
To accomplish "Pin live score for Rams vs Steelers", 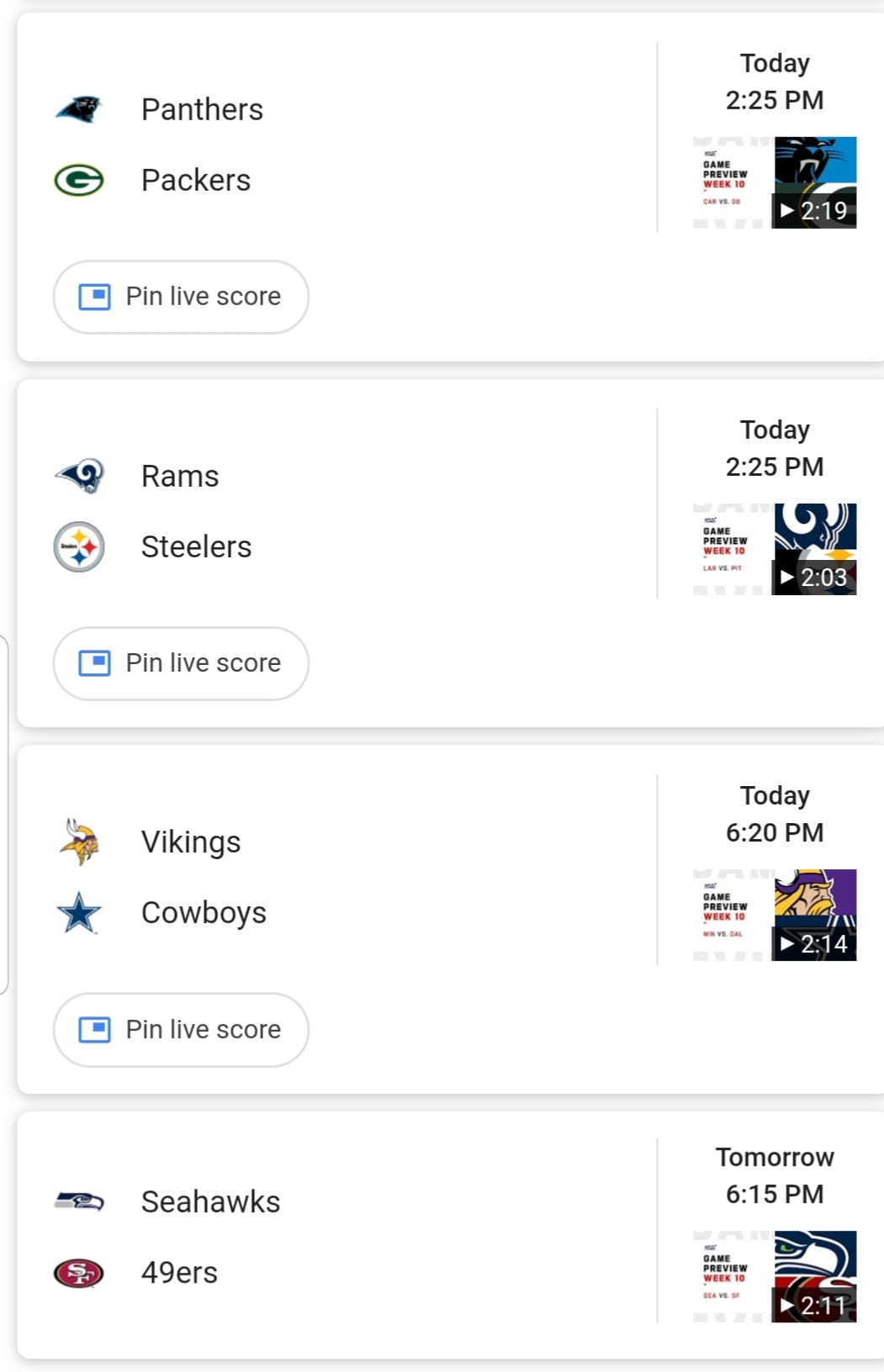I will click(181, 663).
